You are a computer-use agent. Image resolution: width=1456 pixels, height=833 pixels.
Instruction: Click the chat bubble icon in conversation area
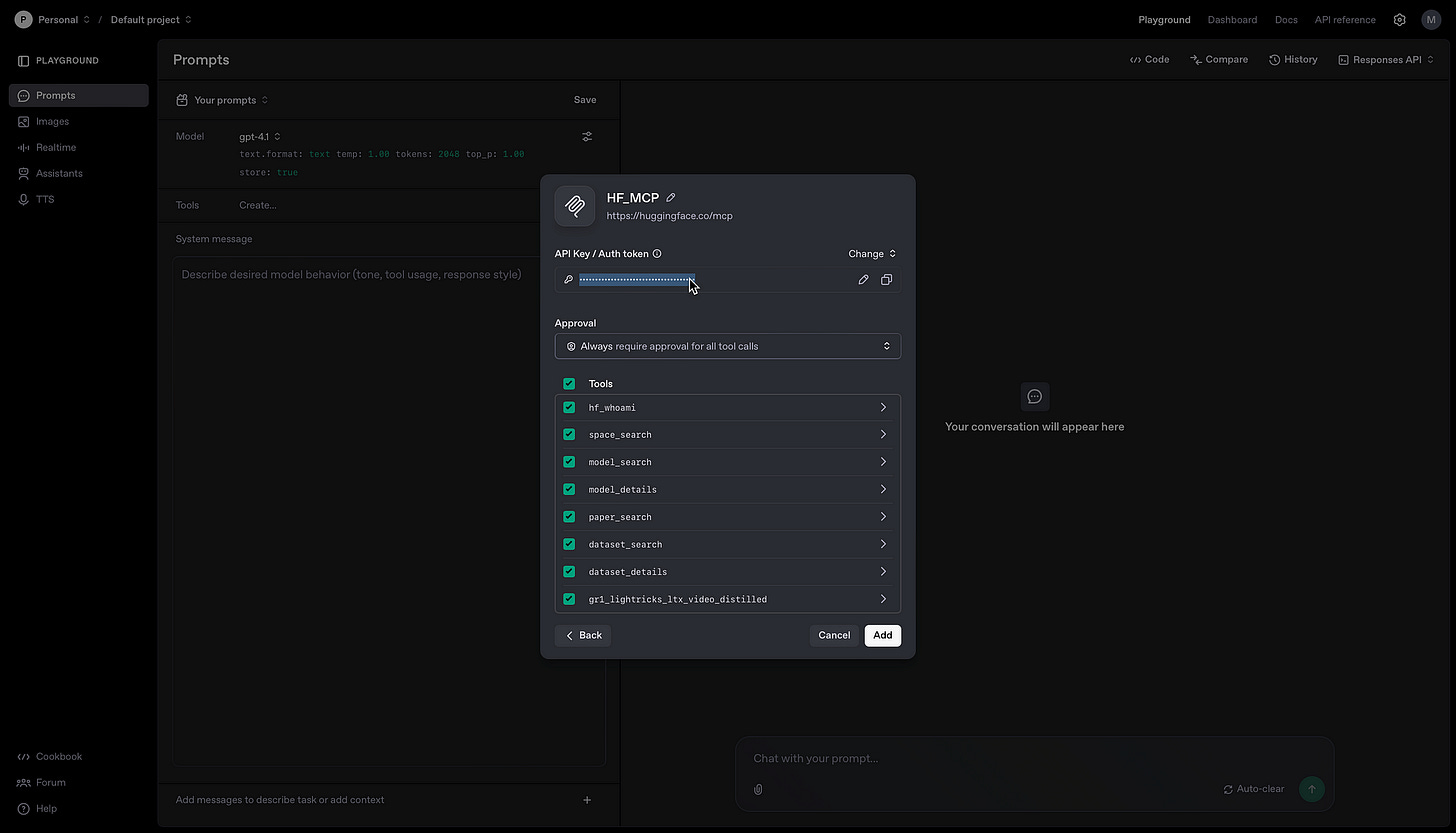1035,397
